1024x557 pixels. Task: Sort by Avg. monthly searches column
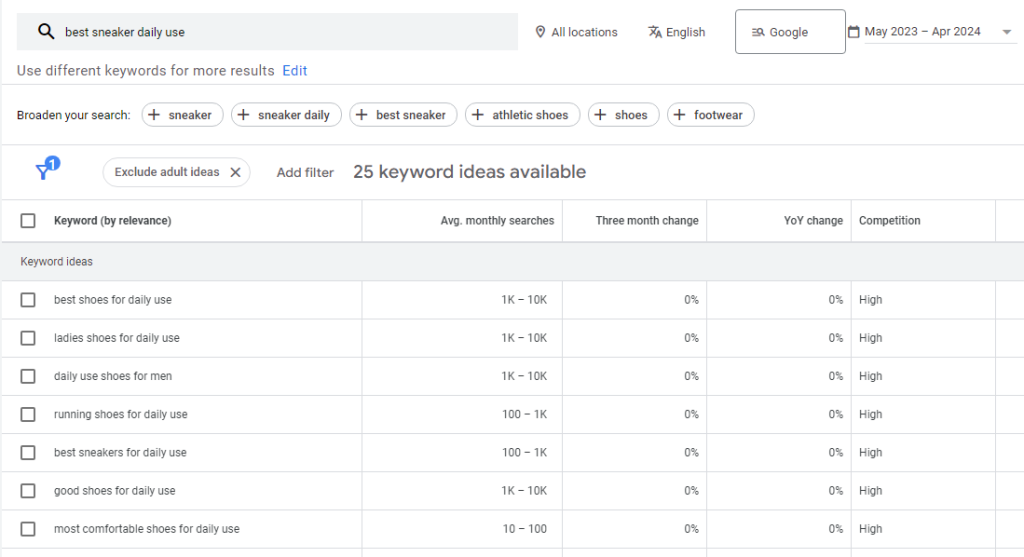pos(497,221)
